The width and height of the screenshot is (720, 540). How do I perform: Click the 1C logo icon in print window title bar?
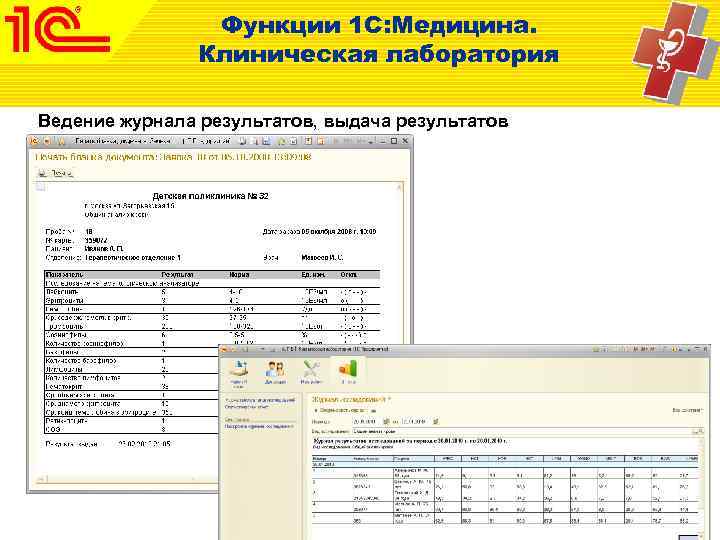(34, 141)
